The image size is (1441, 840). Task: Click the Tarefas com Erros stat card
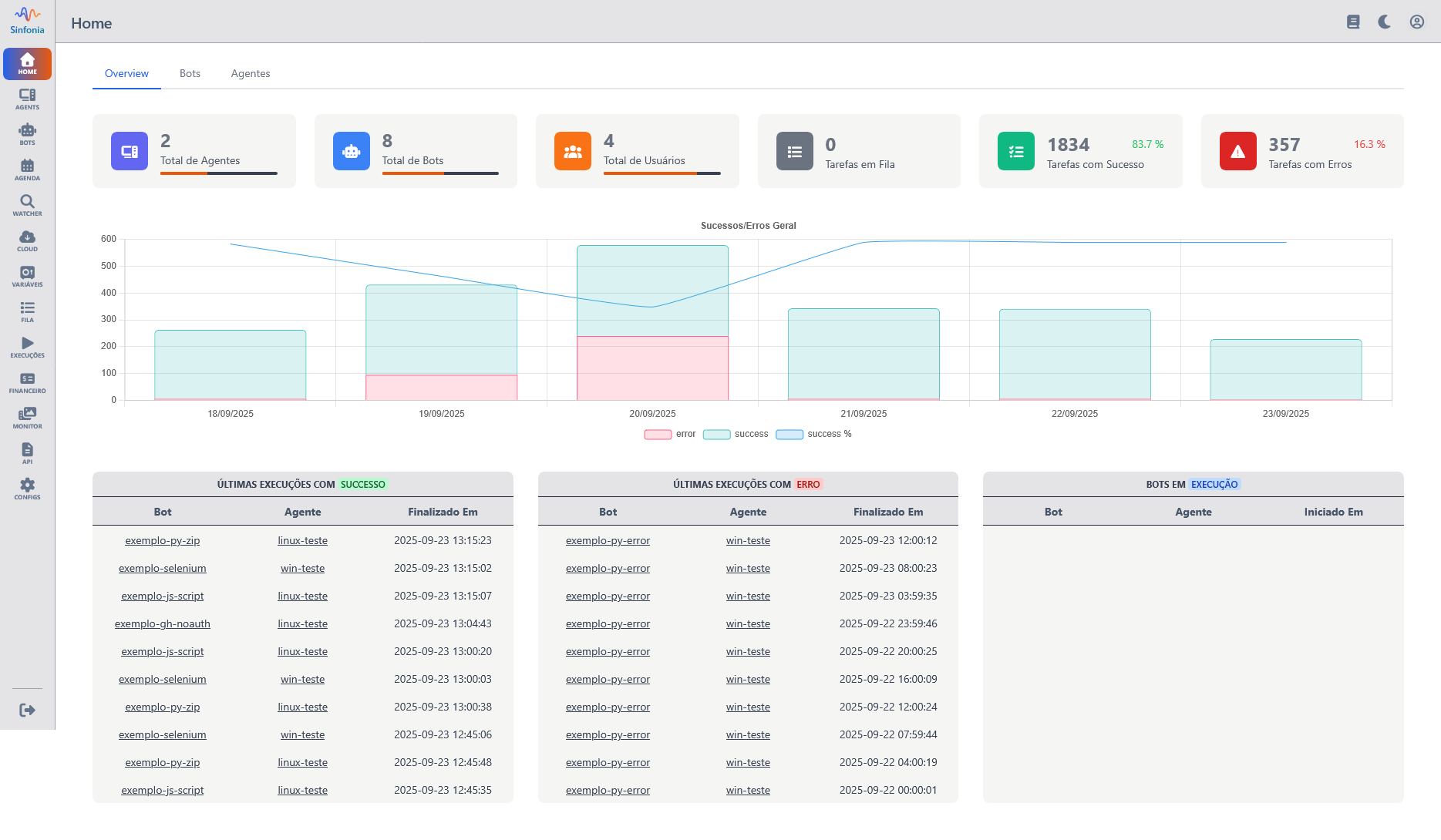click(1301, 151)
